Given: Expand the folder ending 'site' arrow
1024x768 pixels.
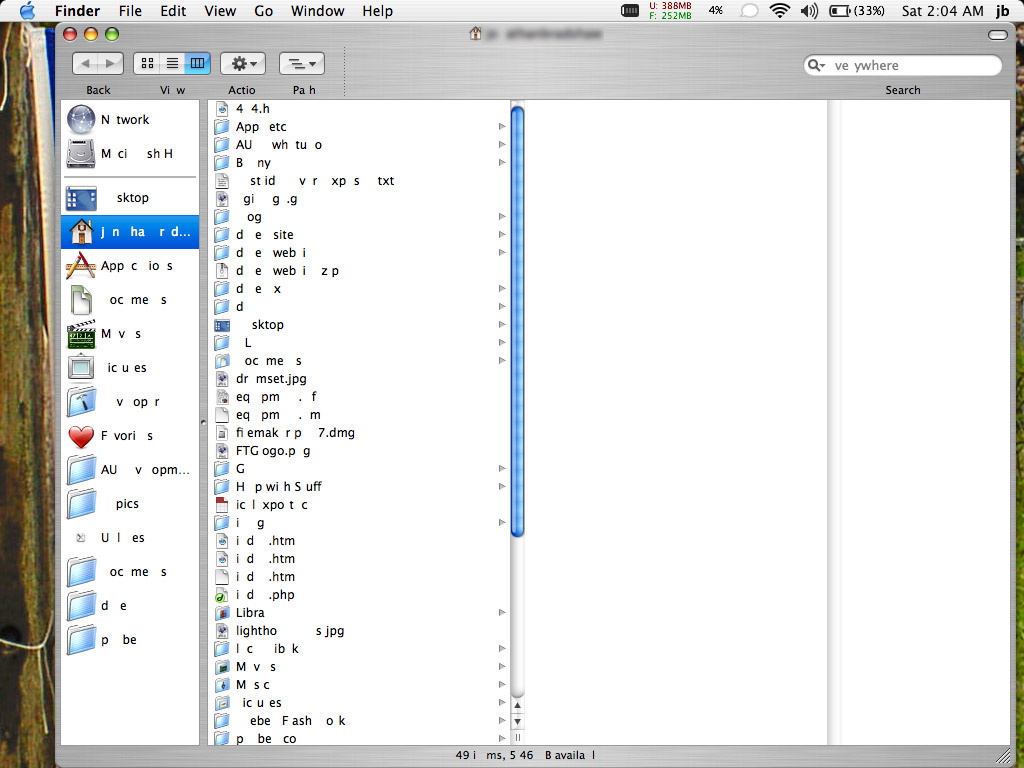Looking at the screenshot, I should [502, 234].
